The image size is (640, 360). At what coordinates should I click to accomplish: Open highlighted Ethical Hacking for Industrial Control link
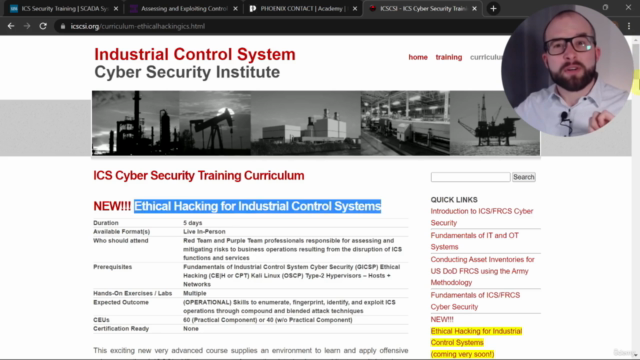(476, 337)
